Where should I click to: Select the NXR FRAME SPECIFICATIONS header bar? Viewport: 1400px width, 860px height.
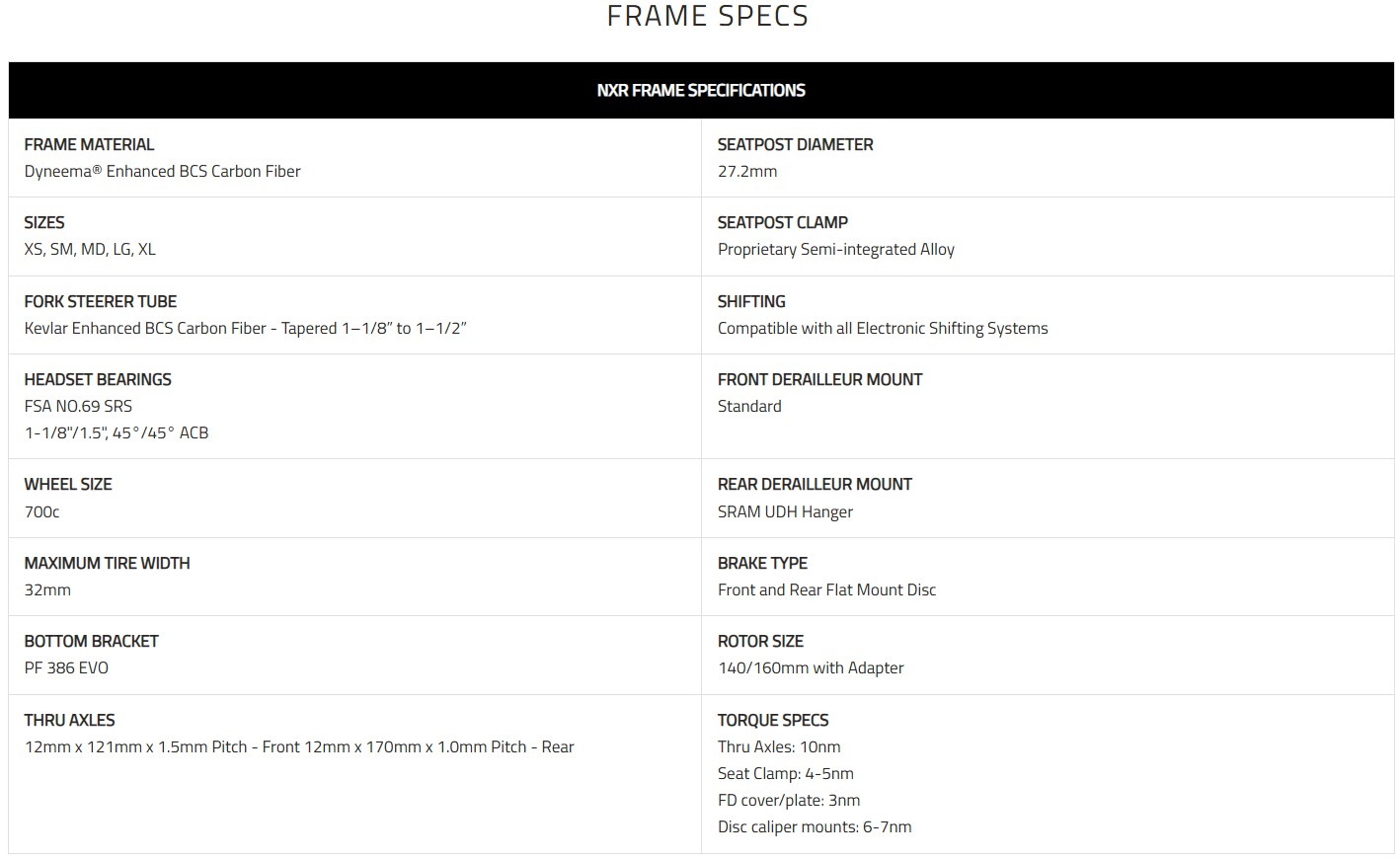click(x=701, y=90)
